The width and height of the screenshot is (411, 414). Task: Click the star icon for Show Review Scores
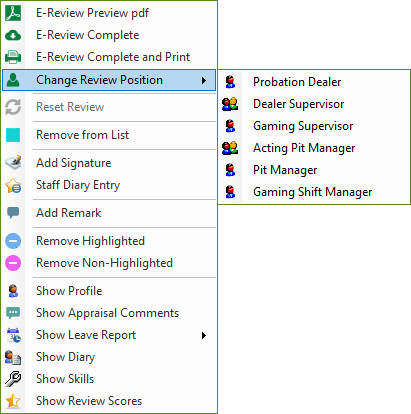coord(13,401)
